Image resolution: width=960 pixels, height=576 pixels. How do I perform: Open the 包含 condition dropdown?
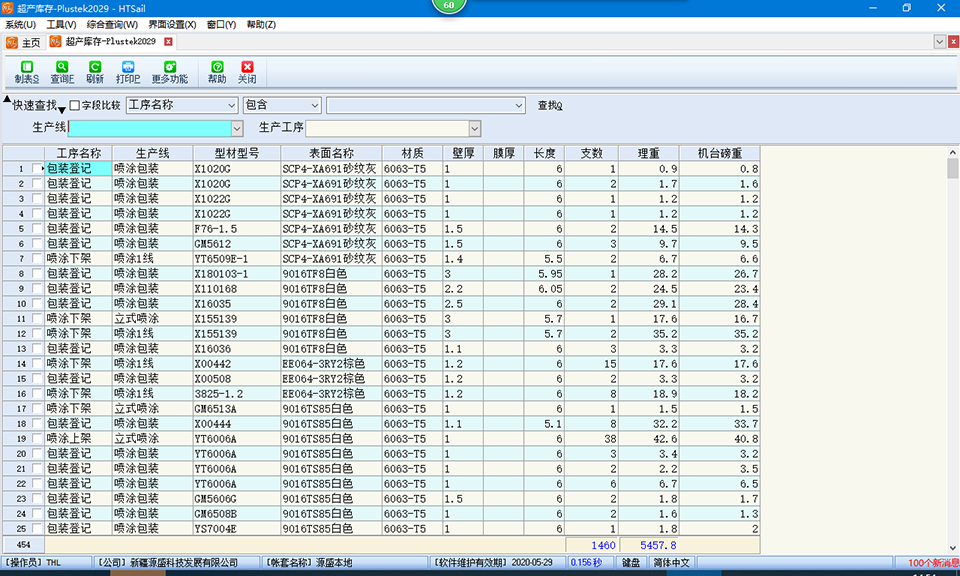click(315, 105)
